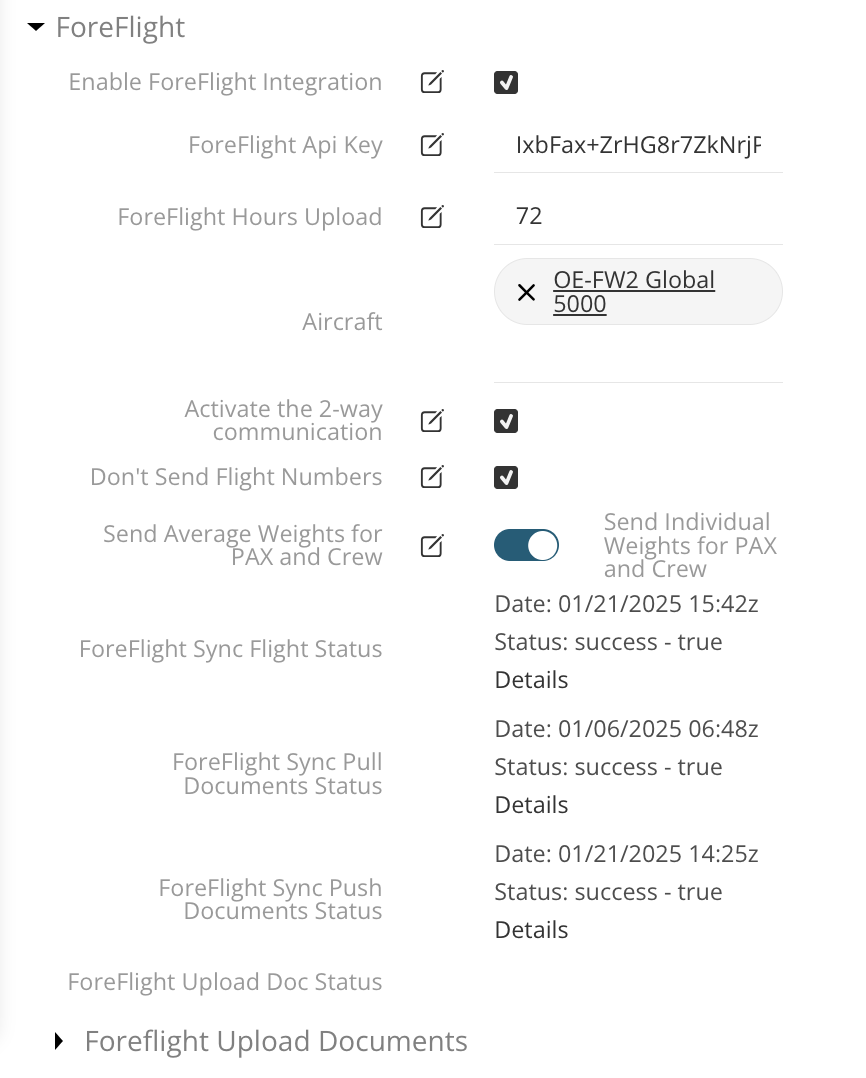Click the Aircraft selection area
Screen dimensions: 866x1078
tap(638, 291)
